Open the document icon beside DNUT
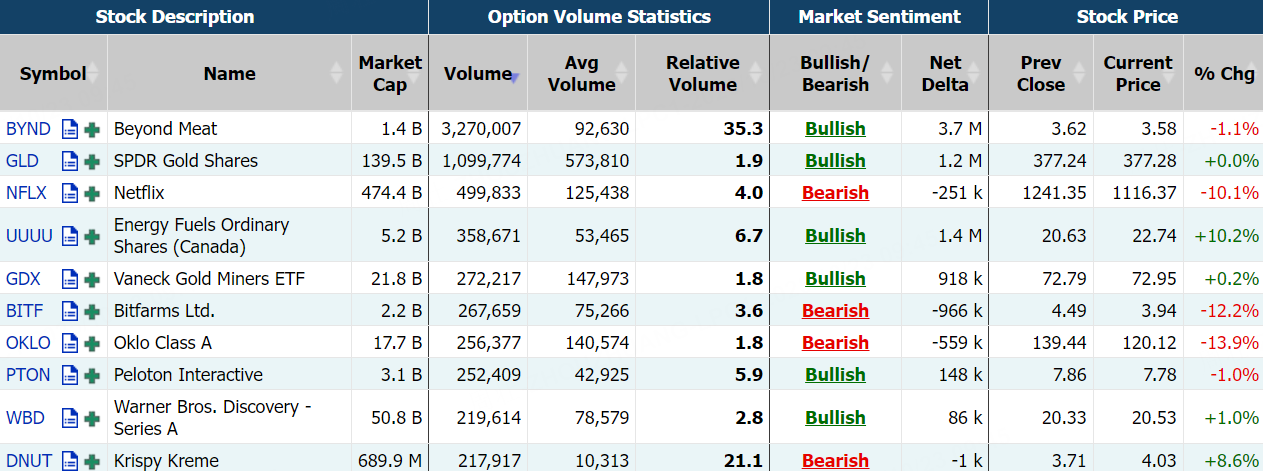 click(70, 461)
